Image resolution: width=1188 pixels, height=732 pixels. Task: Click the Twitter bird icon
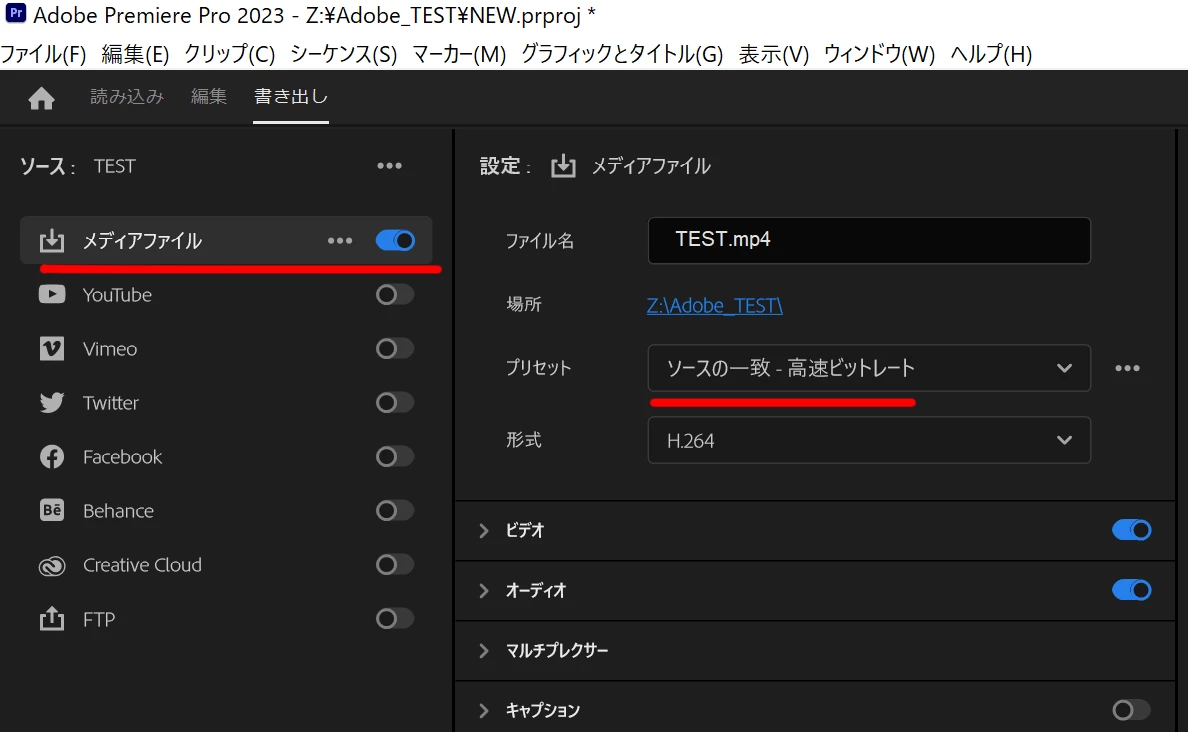pyautogui.click(x=52, y=402)
